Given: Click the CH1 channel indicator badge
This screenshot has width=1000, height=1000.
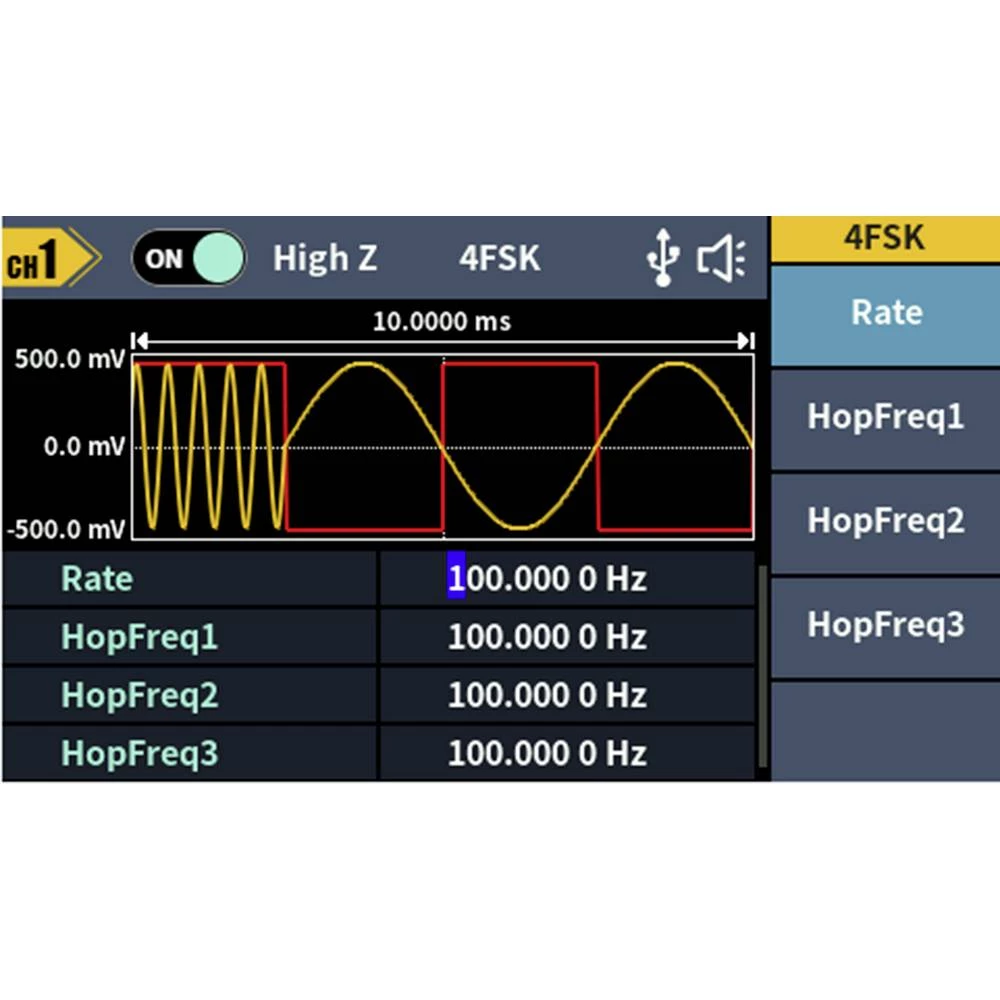Looking at the screenshot, I should click(x=47, y=260).
